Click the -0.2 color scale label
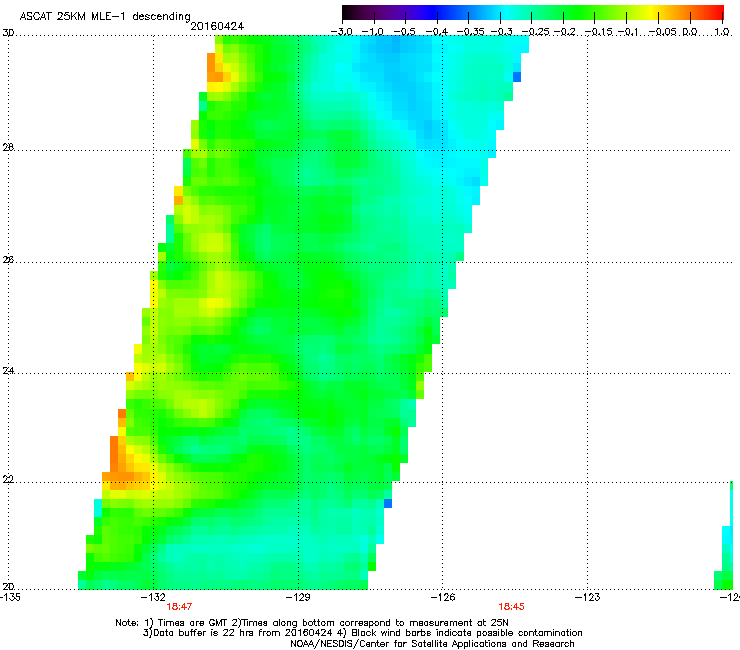 (564, 32)
